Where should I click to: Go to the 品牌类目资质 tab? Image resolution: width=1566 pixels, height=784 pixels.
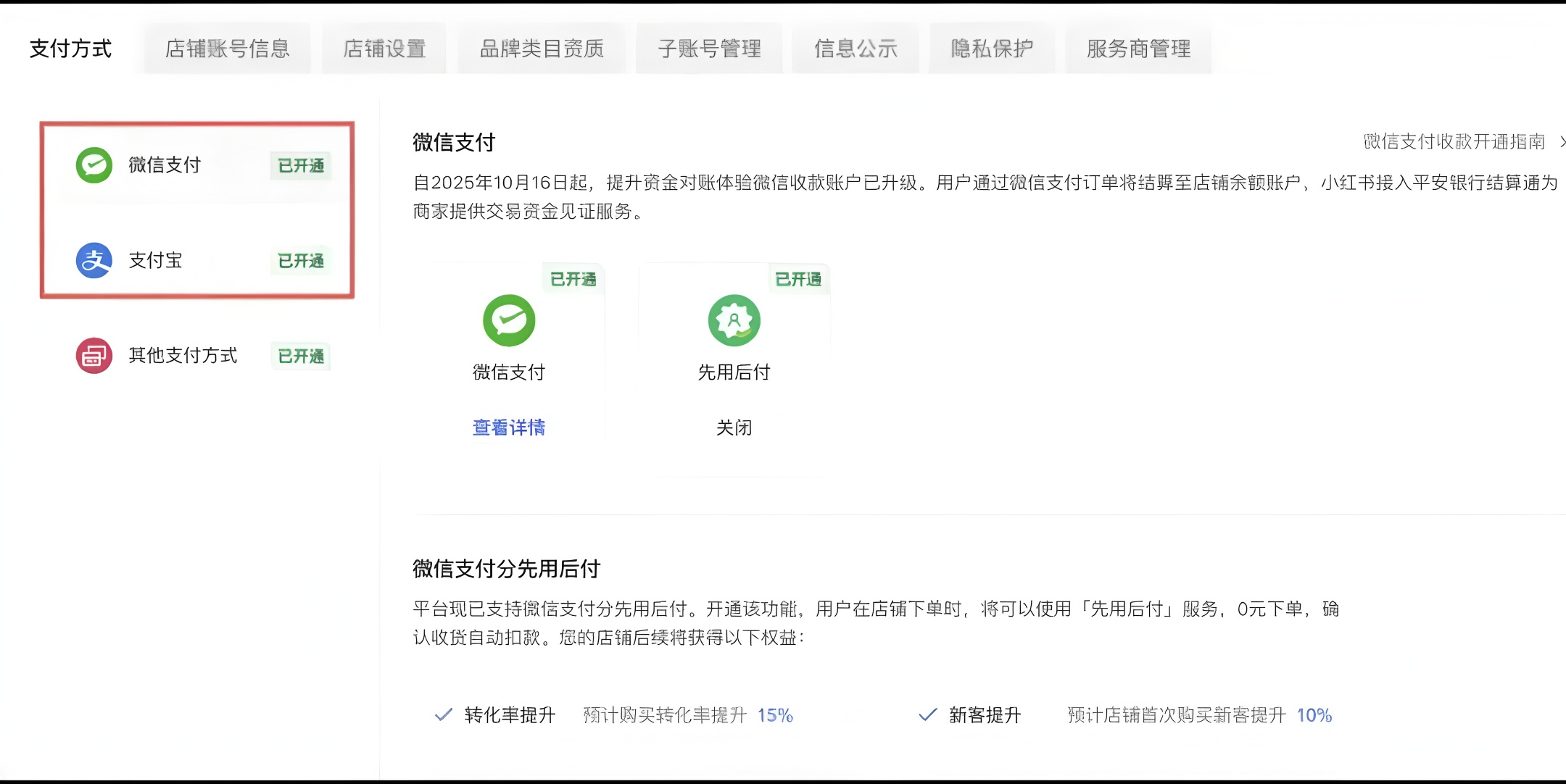542,49
